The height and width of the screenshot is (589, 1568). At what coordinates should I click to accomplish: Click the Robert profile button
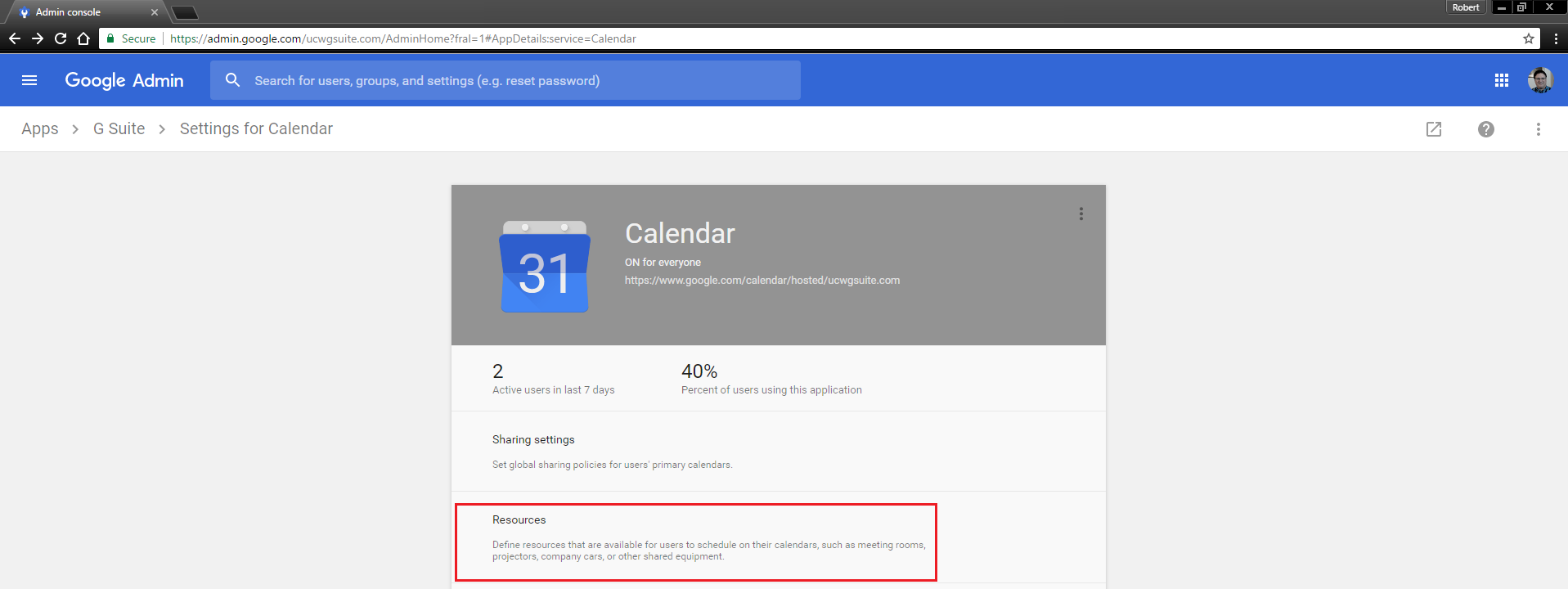point(1466,7)
